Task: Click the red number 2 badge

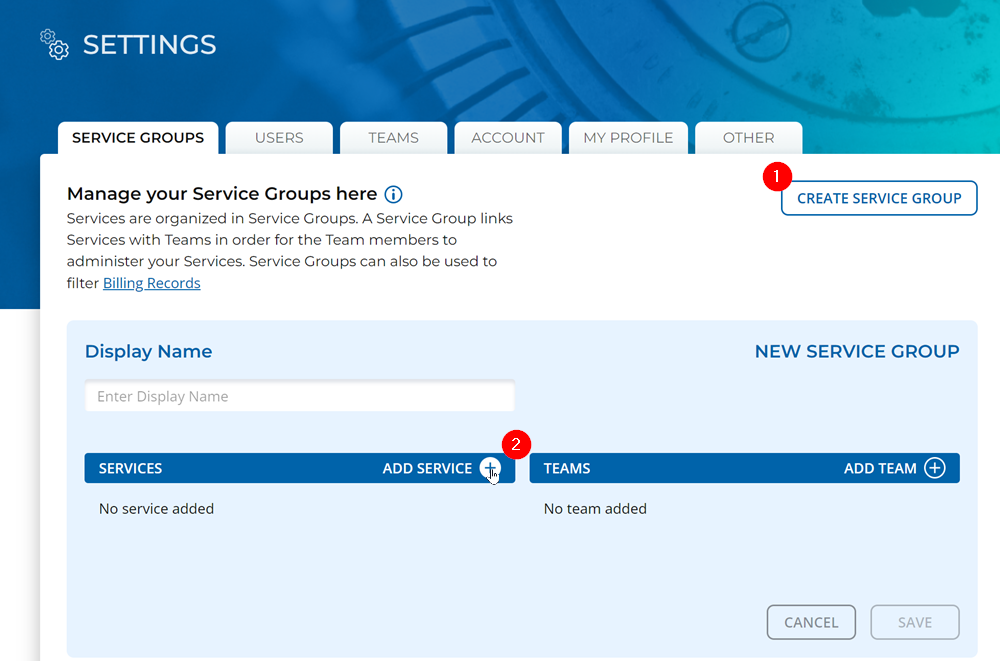Action: (x=516, y=444)
